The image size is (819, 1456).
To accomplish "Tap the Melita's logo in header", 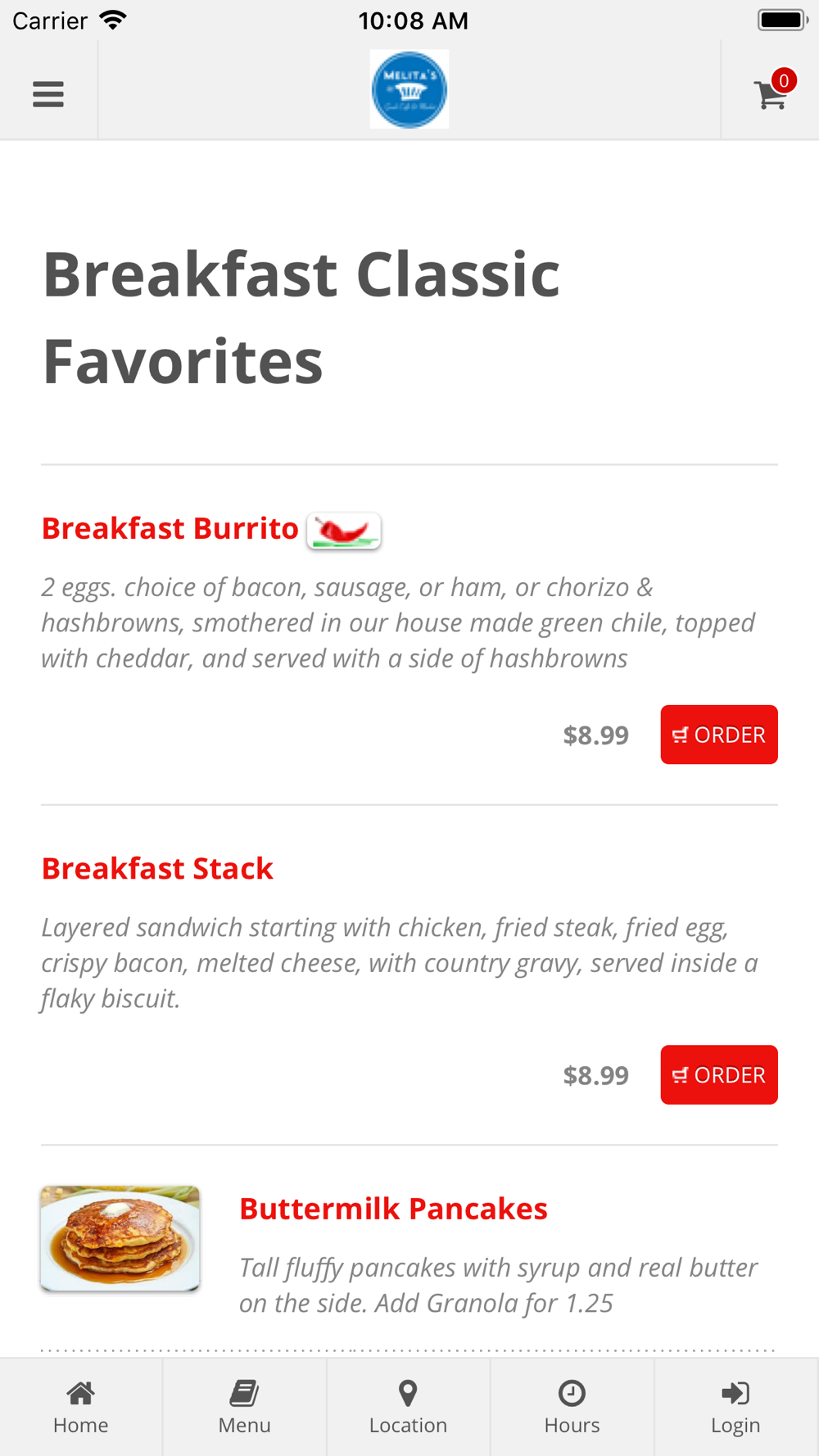I will point(409,89).
